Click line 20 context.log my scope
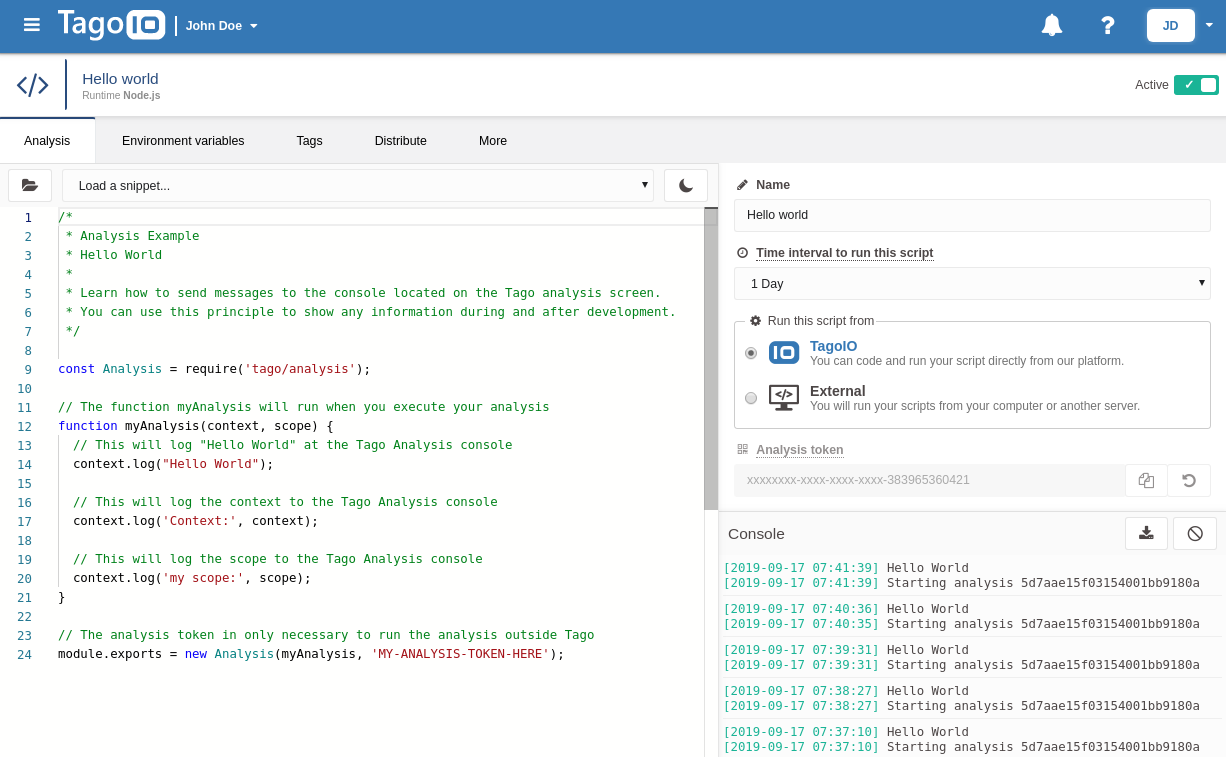The height and width of the screenshot is (757, 1226). (192, 578)
